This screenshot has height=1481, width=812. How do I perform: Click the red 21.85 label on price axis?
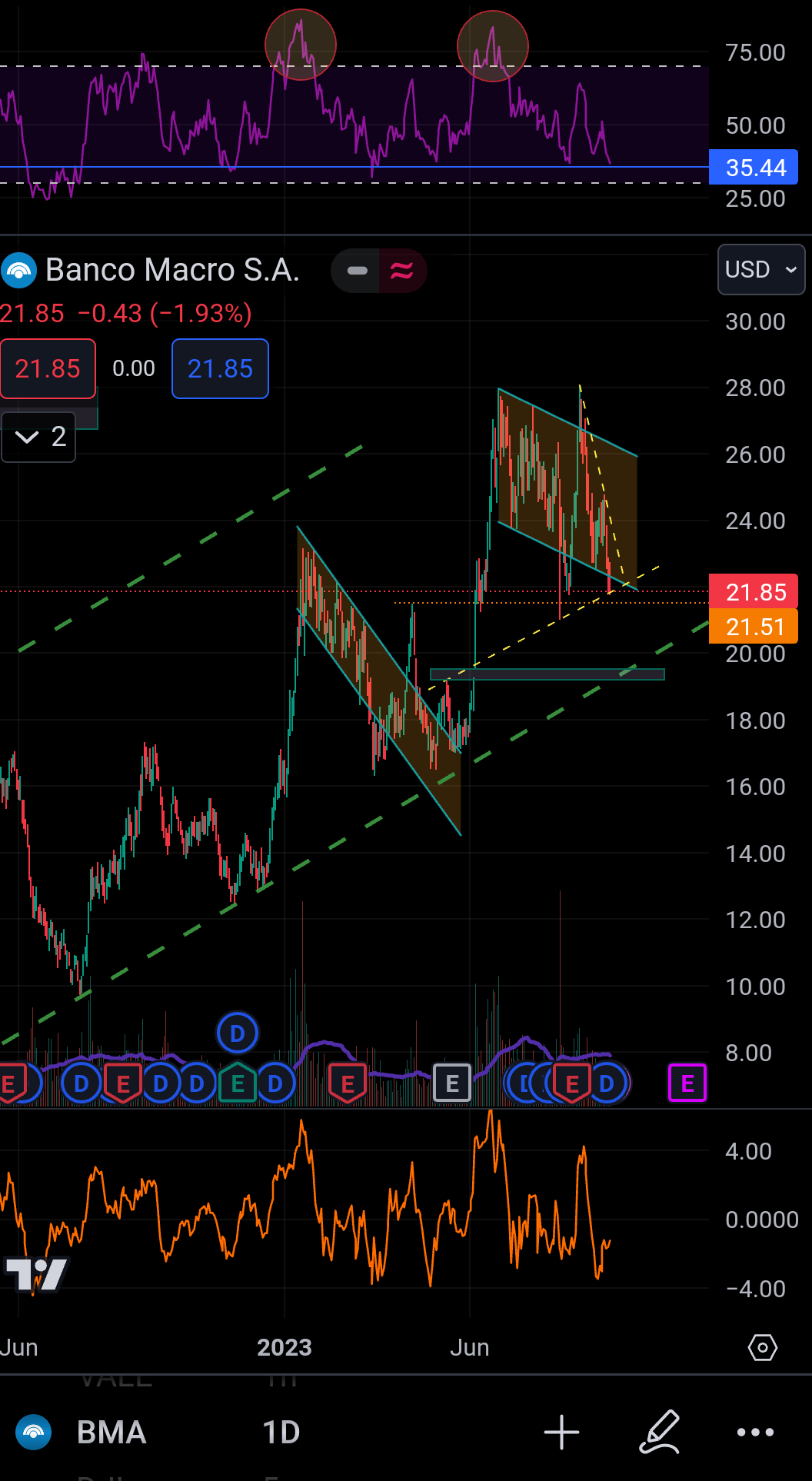pos(754,592)
